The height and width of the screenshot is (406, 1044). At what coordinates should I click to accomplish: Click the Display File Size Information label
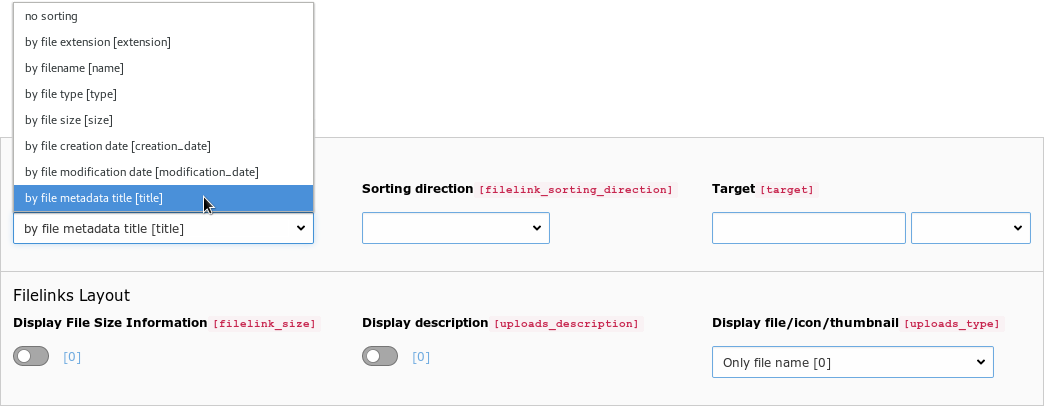tap(110, 323)
